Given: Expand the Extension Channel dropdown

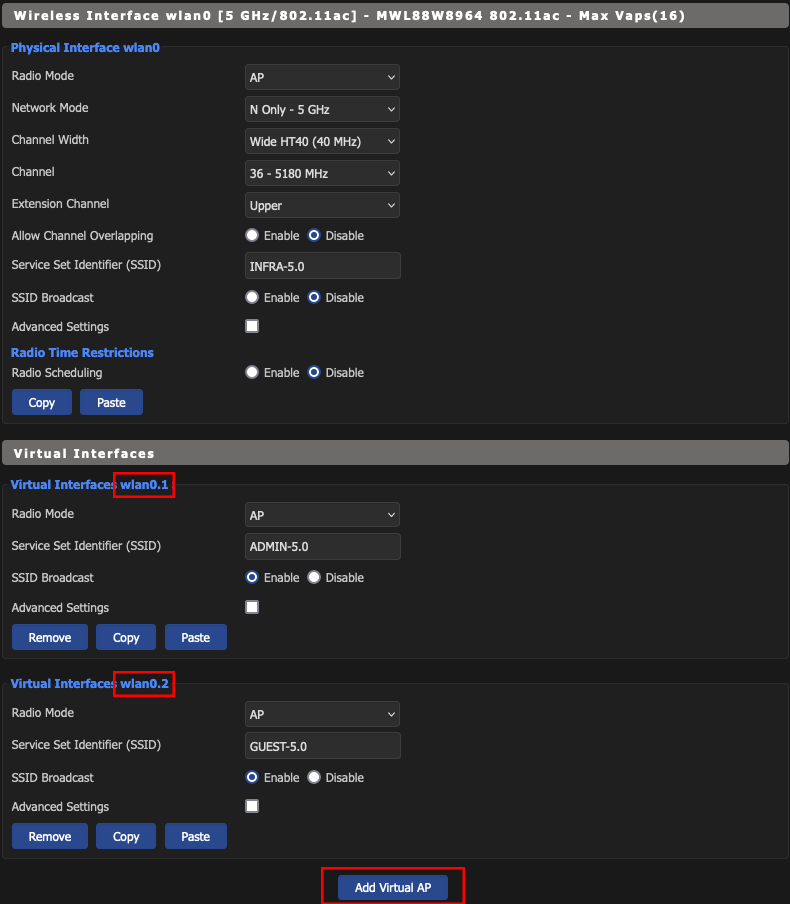Looking at the screenshot, I should 321,205.
